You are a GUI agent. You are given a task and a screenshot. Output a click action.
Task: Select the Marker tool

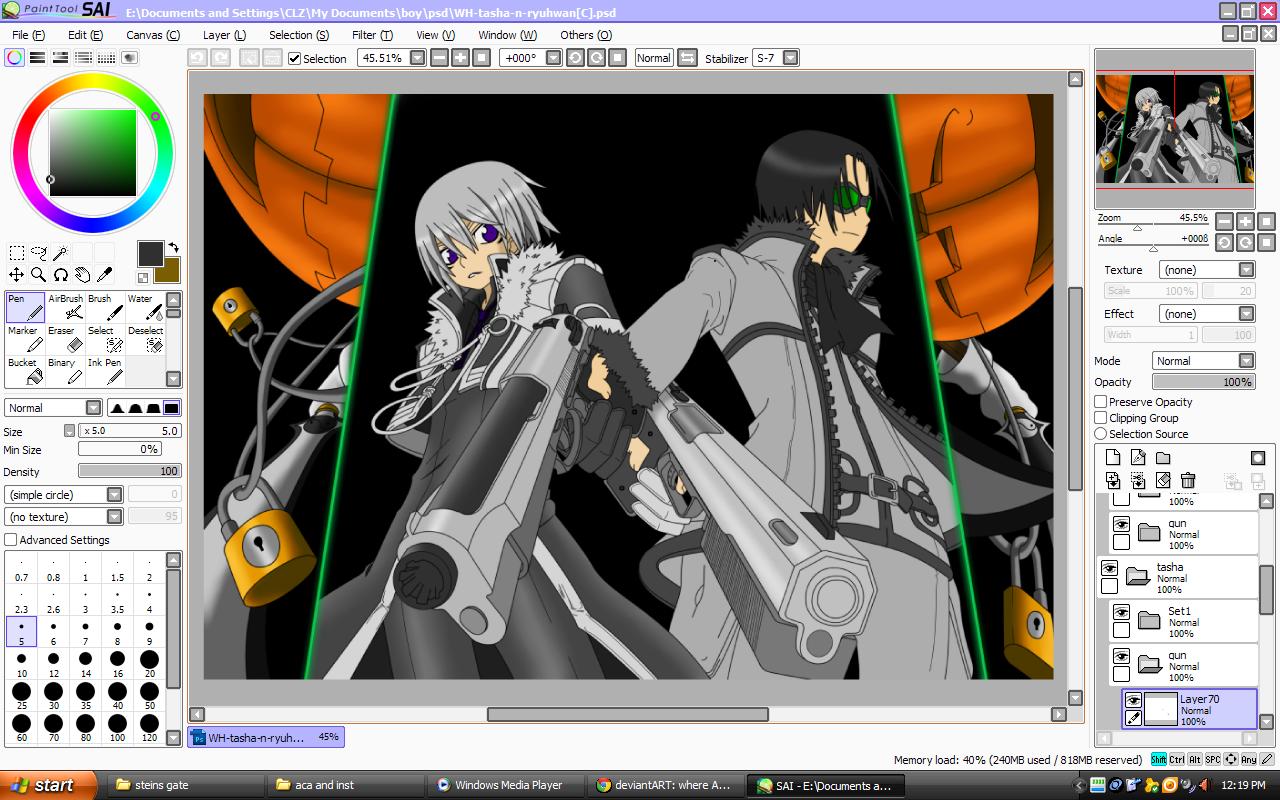25,339
